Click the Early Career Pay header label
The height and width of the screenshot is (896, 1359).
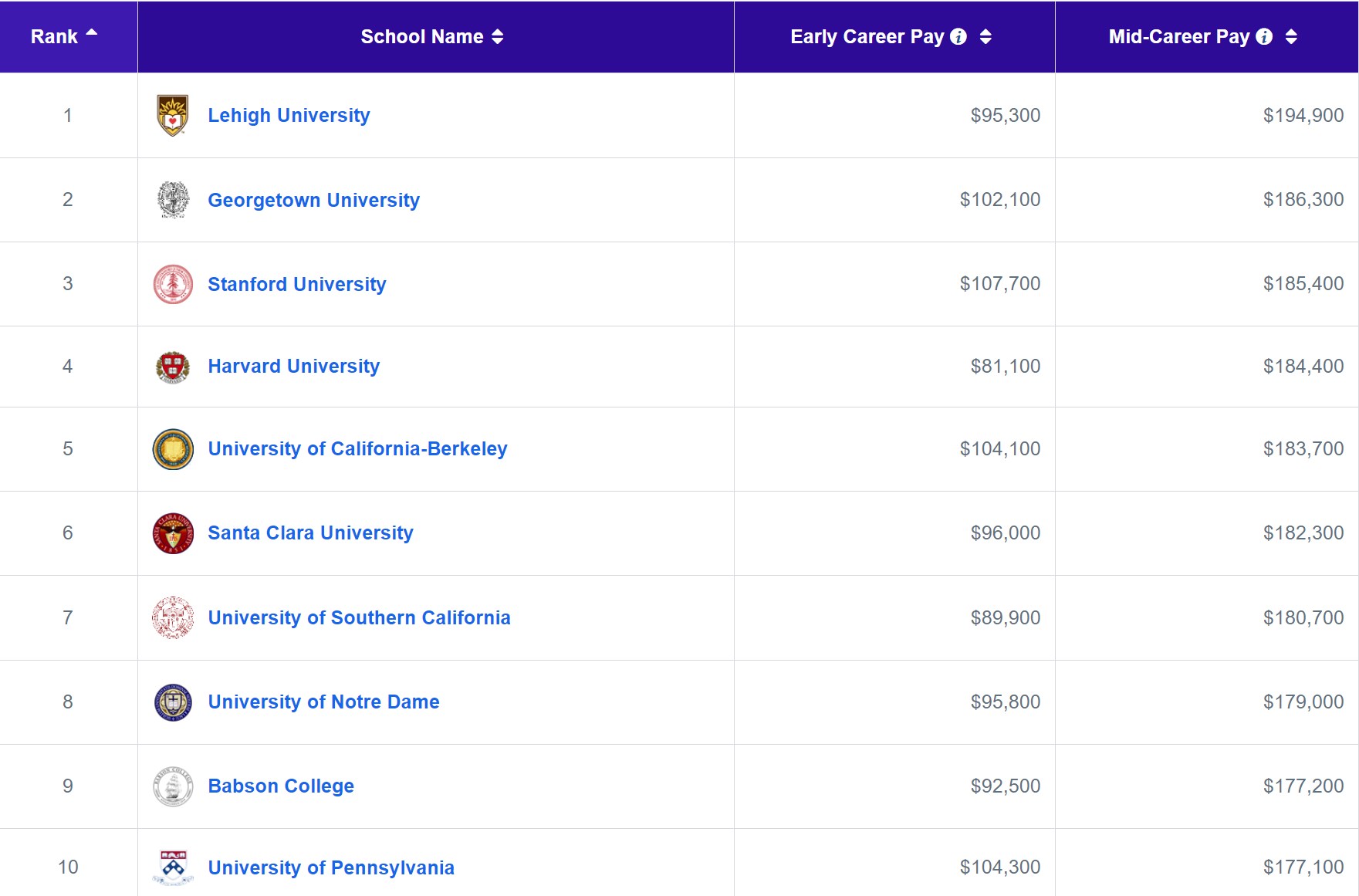[x=867, y=36]
